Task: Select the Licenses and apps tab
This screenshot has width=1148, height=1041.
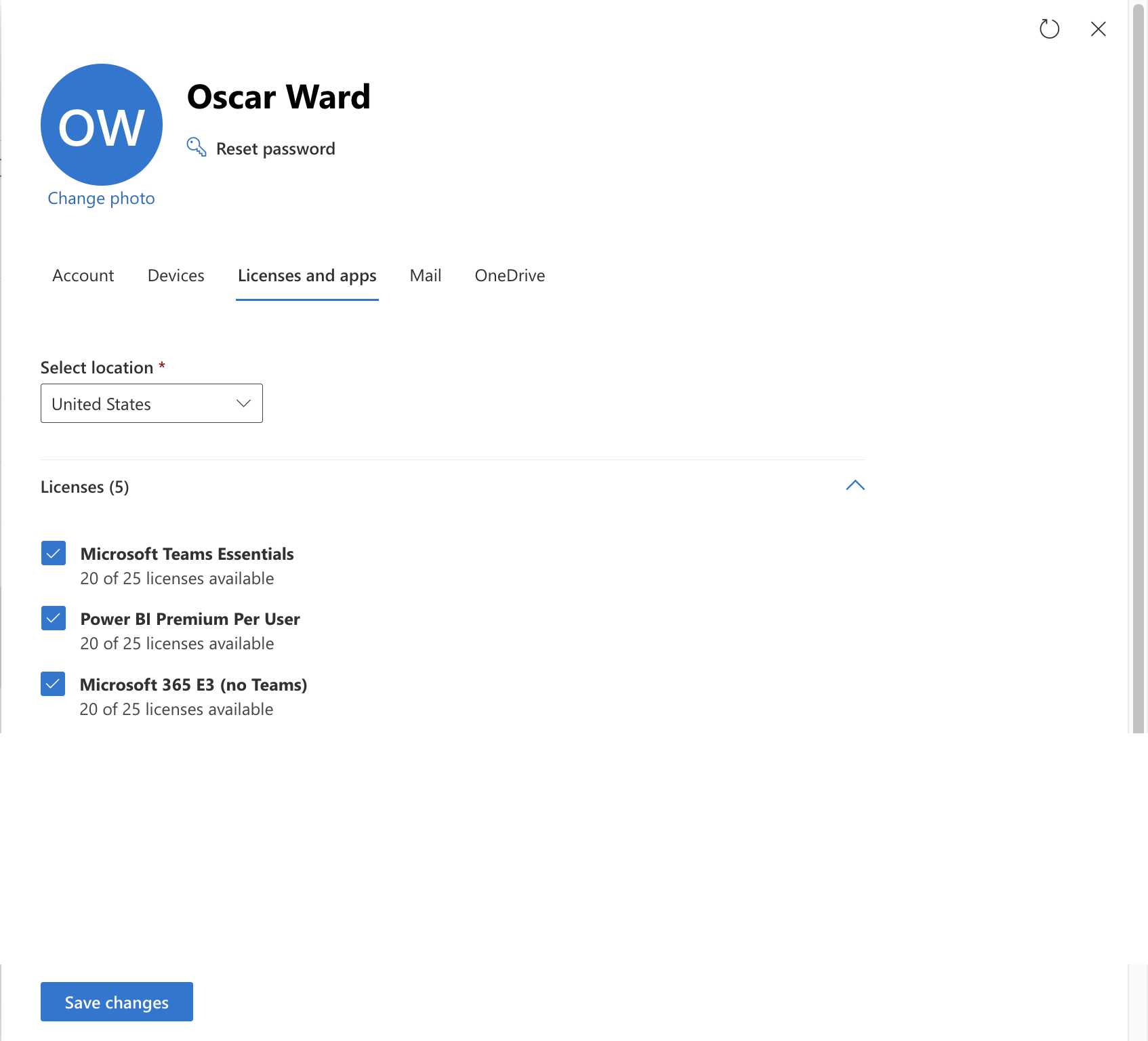Action: [x=307, y=276]
